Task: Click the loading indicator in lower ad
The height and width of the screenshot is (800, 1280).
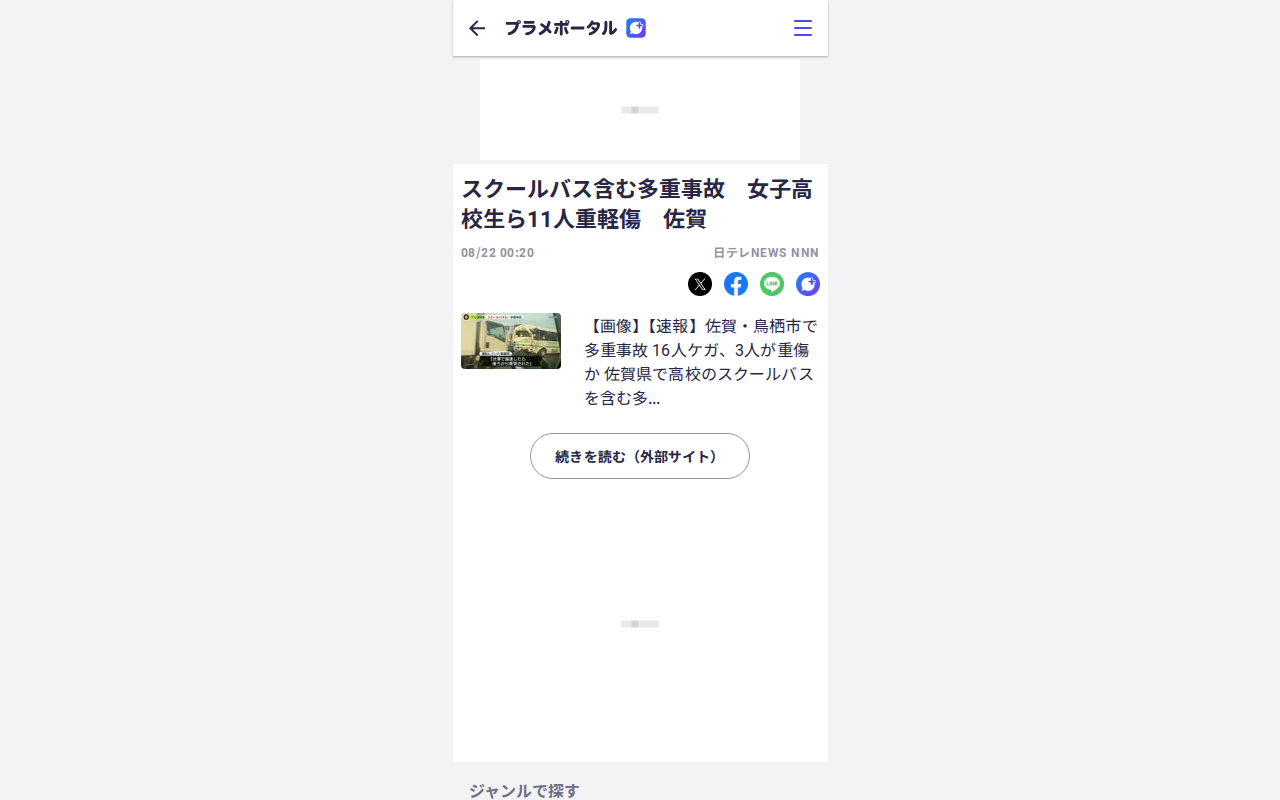Action: [640, 624]
